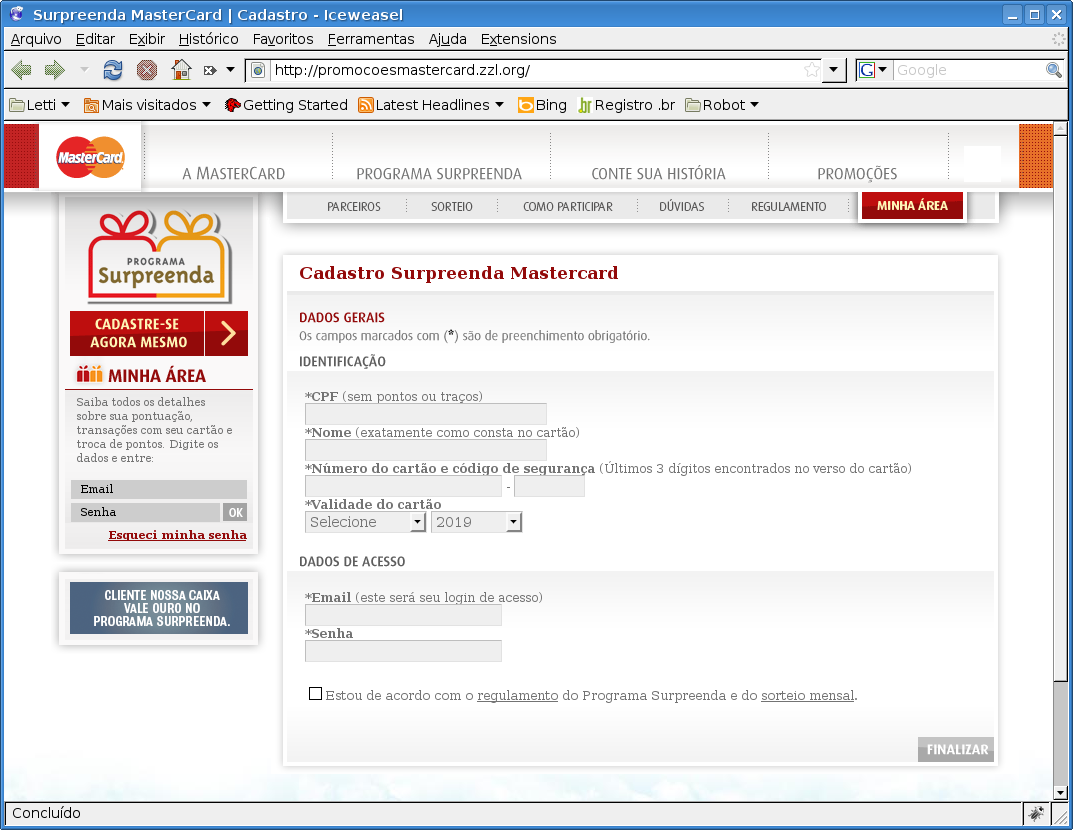Open the Arquivo menu
This screenshot has height=830, width=1073.
(36, 39)
